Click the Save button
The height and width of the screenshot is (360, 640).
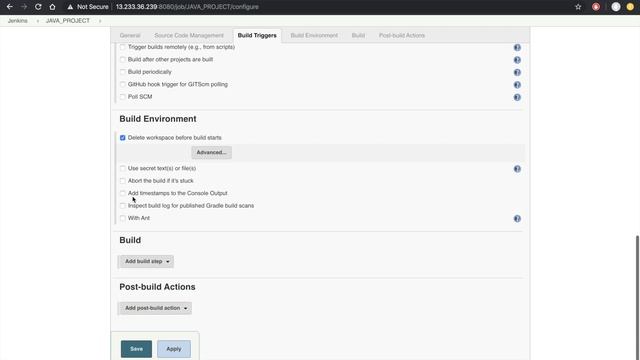coord(136,349)
